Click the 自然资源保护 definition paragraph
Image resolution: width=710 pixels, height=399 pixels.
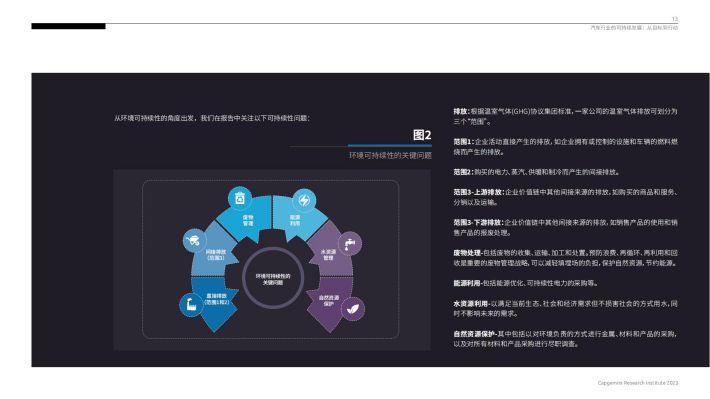(x=566, y=339)
